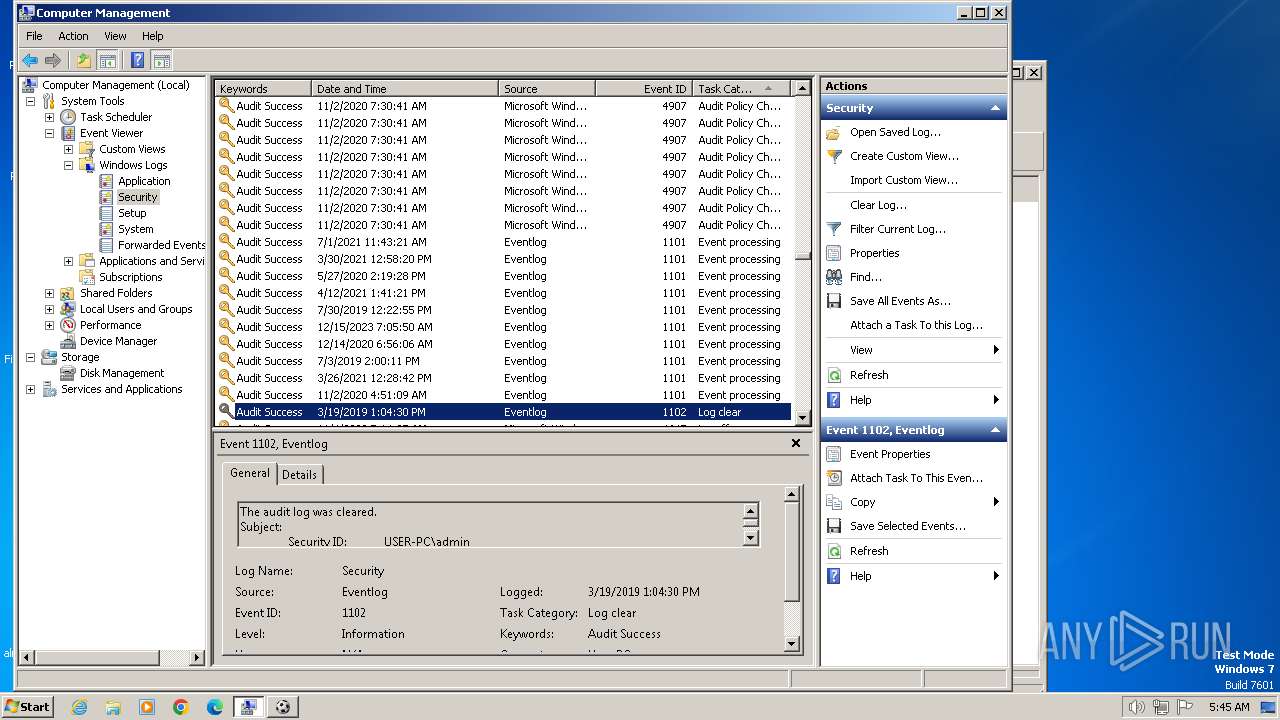Screen dimensions: 1280x720
Task: Launch Internet Explorer from taskbar
Action: pos(79,707)
